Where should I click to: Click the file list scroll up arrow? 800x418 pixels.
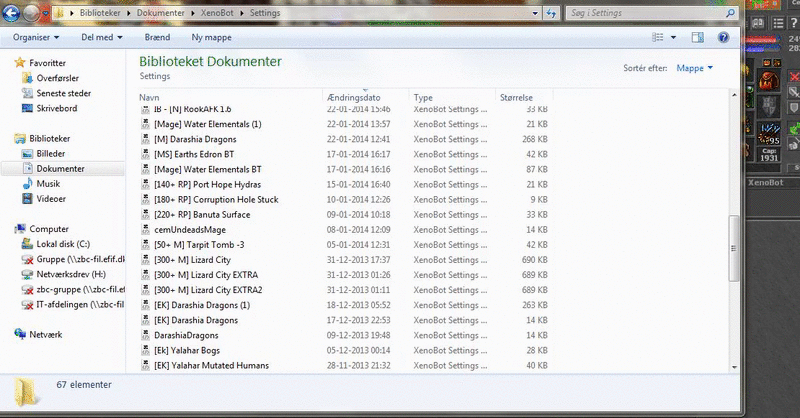[734, 95]
